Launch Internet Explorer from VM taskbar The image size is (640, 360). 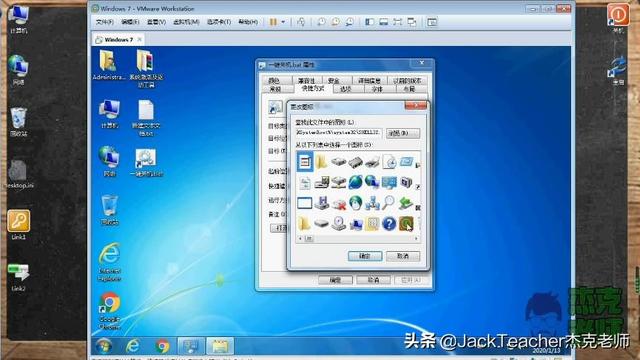tap(132, 346)
